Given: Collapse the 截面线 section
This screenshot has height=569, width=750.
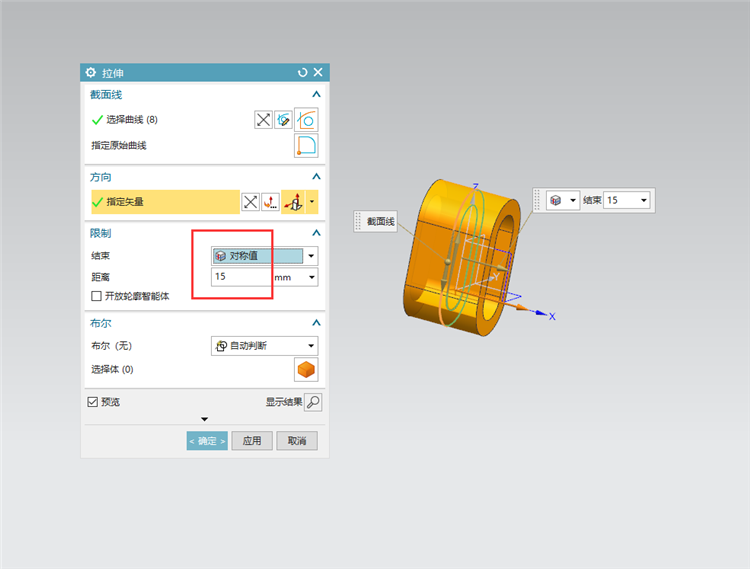Looking at the screenshot, I should pyautogui.click(x=316, y=94).
